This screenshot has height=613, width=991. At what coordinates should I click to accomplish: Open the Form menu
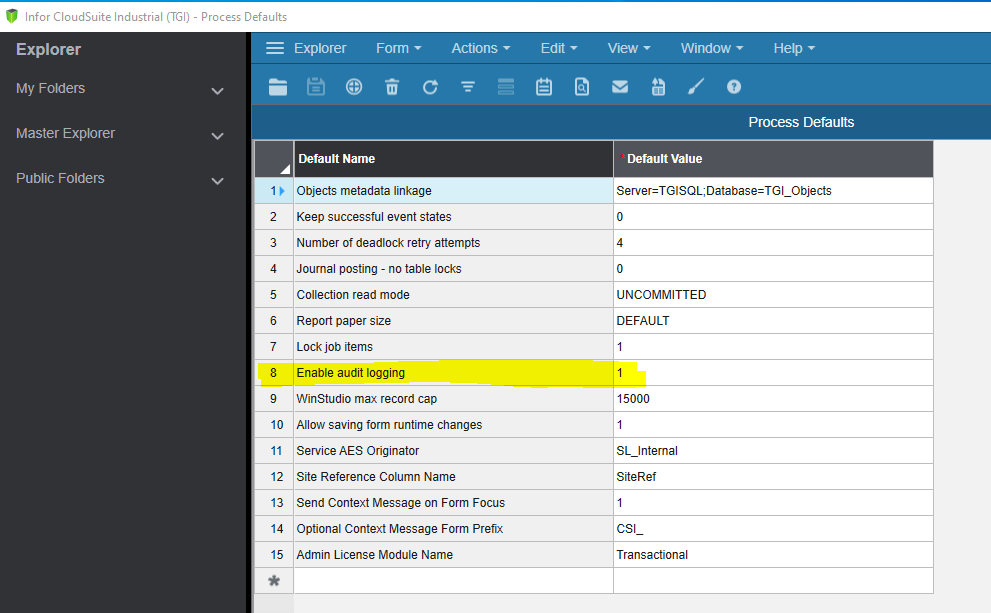(x=399, y=48)
